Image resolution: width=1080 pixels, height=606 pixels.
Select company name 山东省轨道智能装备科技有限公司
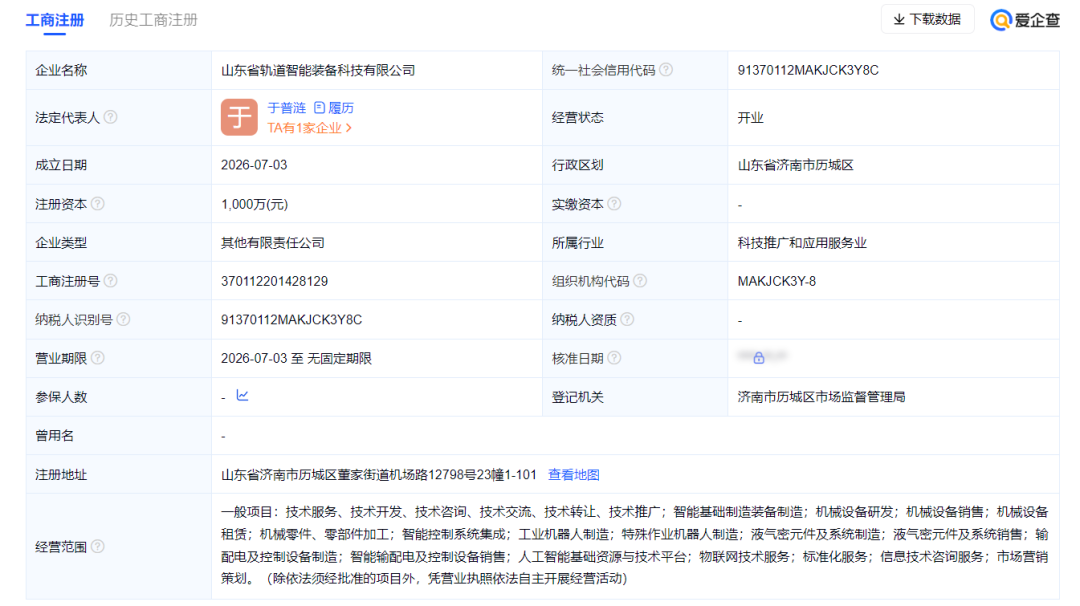[x=318, y=70]
